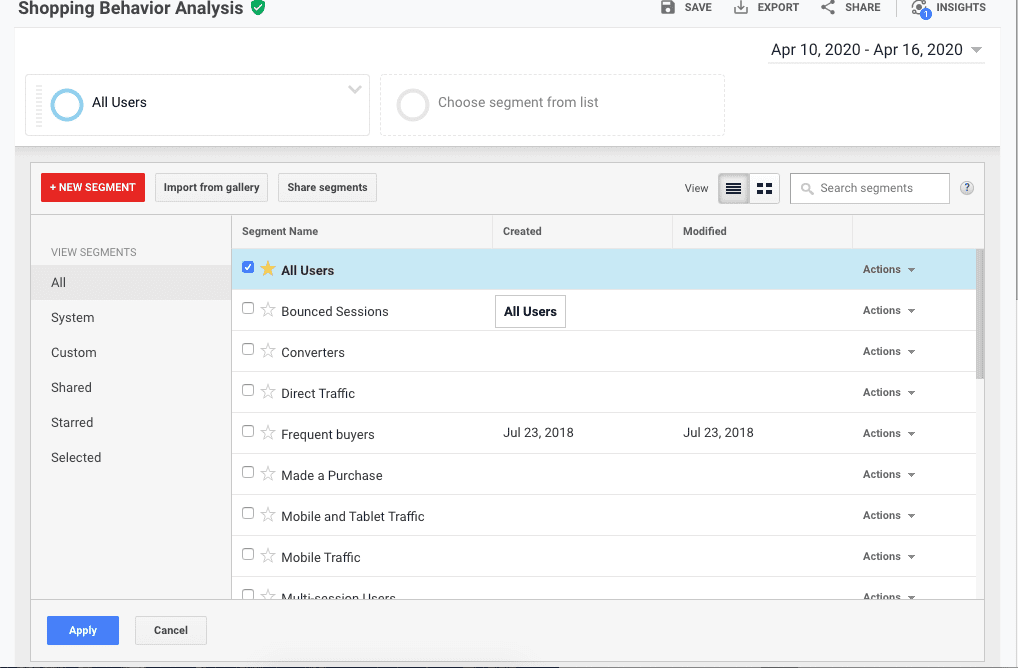This screenshot has width=1018, height=668.
Task: Star the Converters segment
Action: 268,351
